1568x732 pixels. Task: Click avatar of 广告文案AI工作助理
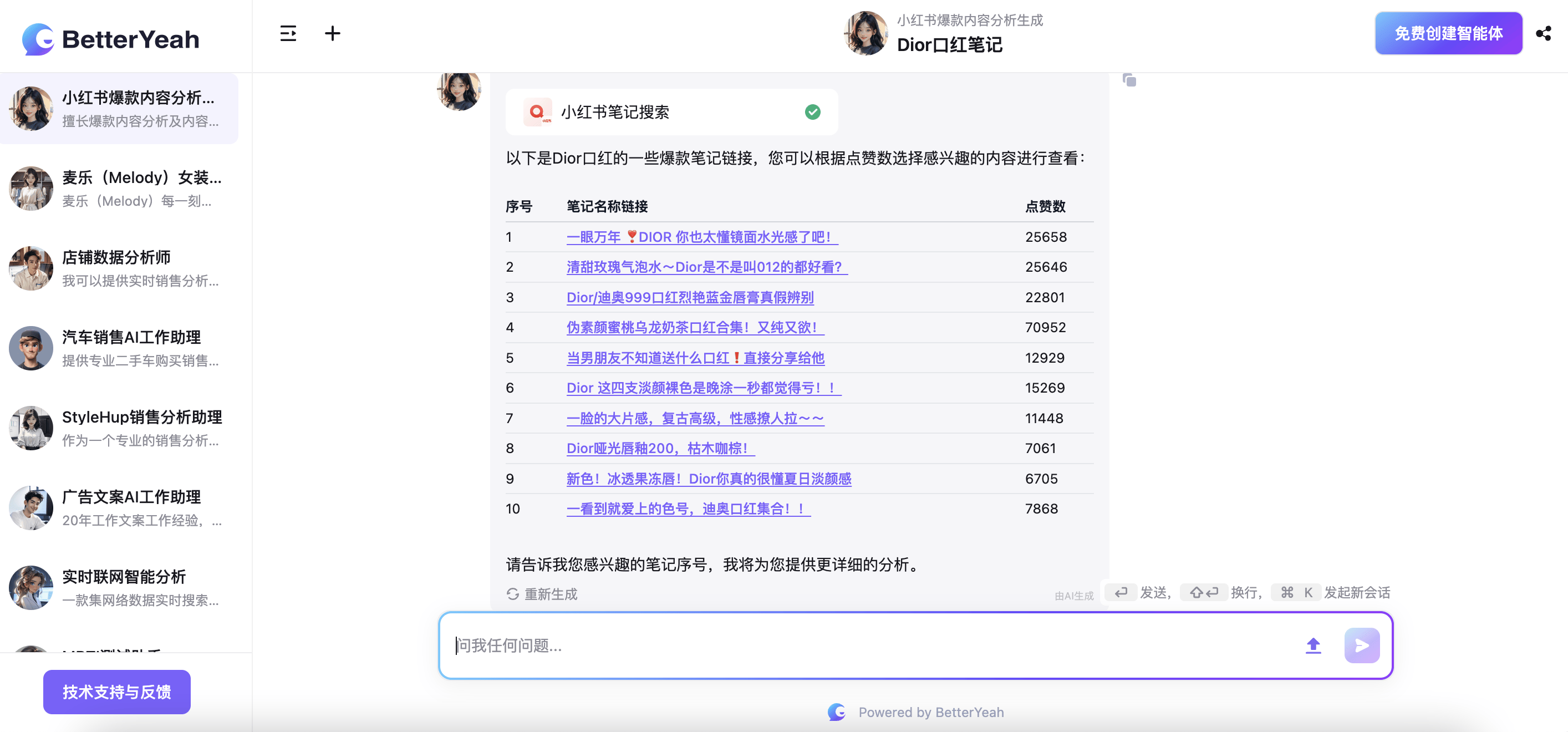[x=30, y=507]
